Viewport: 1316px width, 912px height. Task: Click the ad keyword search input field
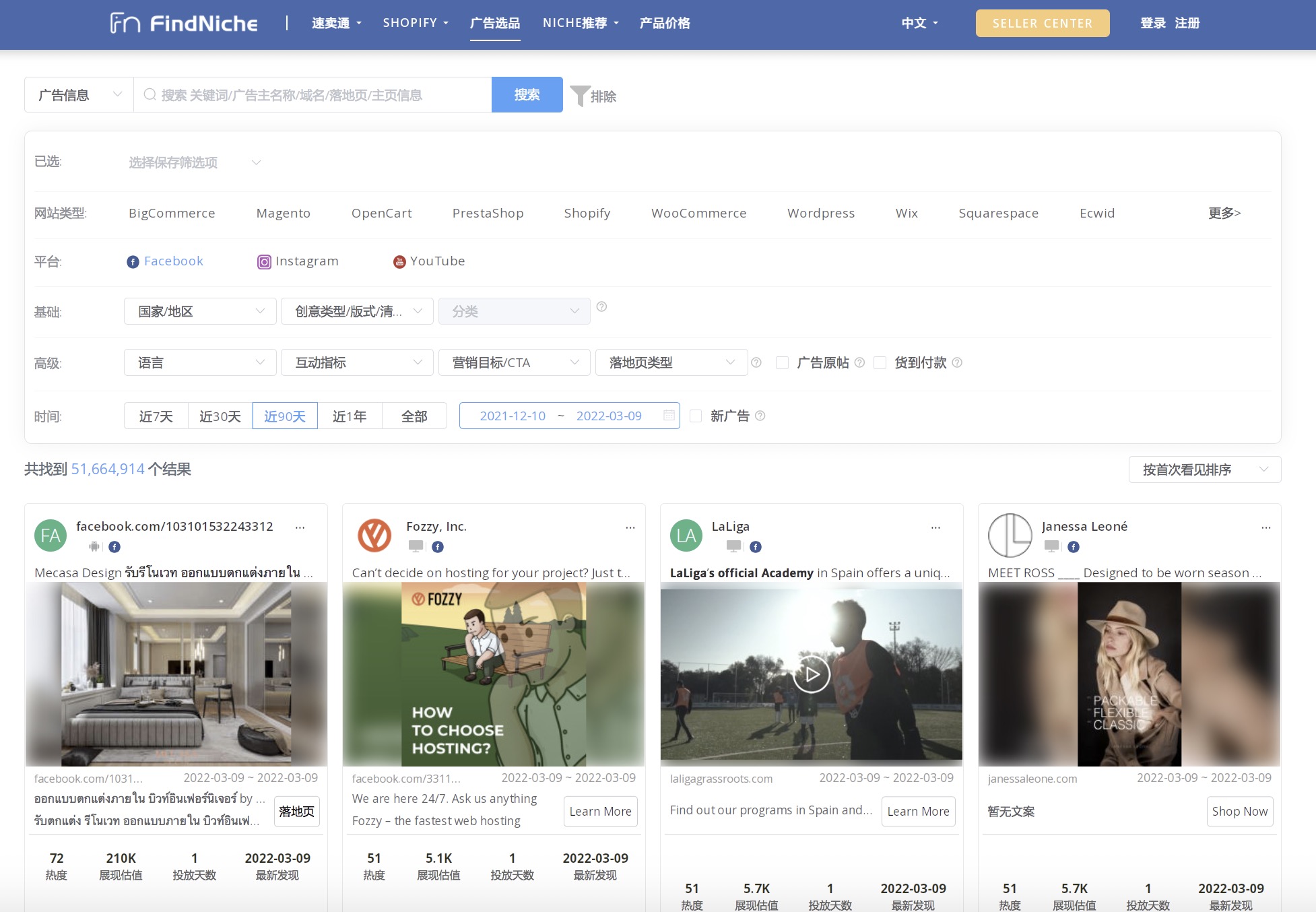click(313, 95)
